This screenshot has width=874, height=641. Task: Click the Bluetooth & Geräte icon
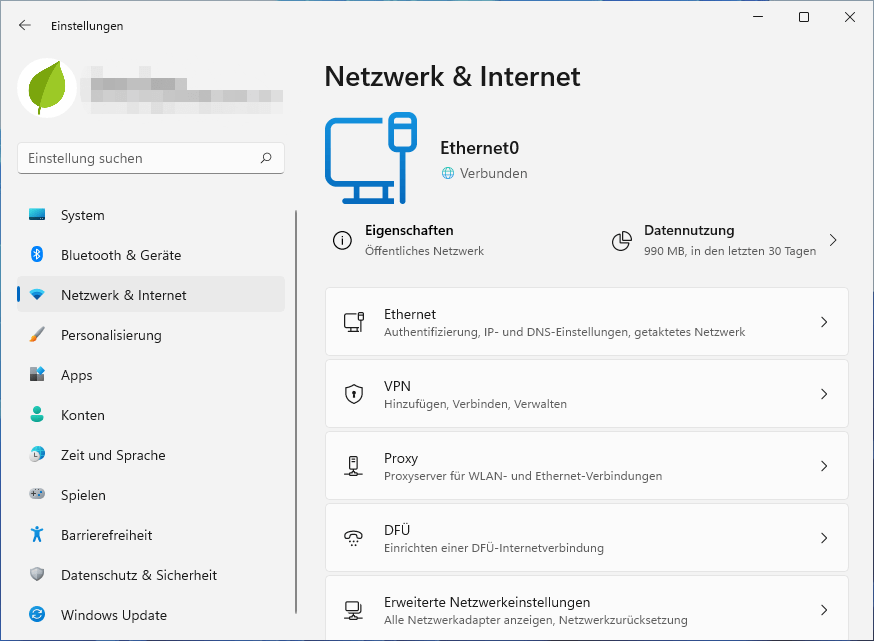(37, 255)
